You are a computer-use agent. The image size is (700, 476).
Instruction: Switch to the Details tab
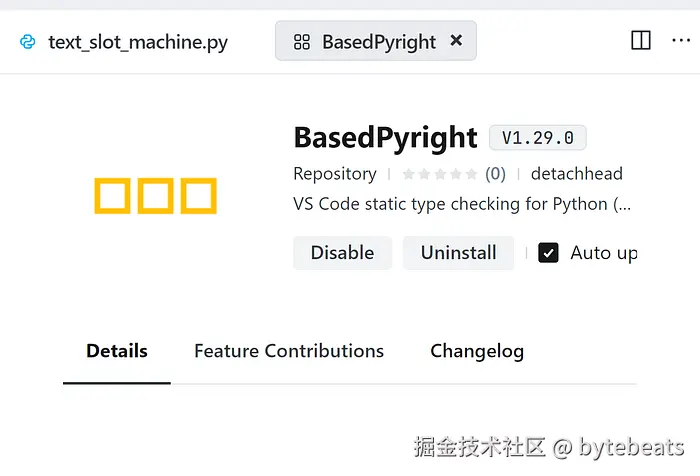pyautogui.click(x=117, y=351)
